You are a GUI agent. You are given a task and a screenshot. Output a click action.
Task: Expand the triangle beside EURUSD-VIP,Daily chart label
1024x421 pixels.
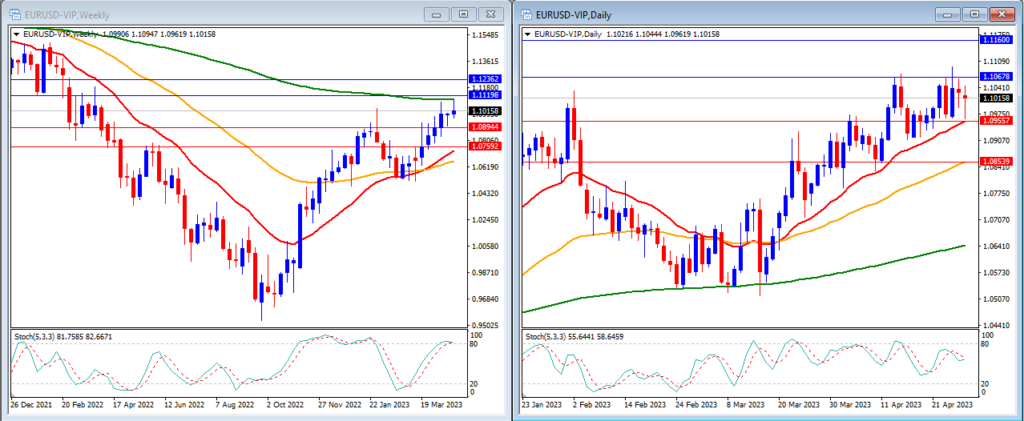pyautogui.click(x=528, y=34)
